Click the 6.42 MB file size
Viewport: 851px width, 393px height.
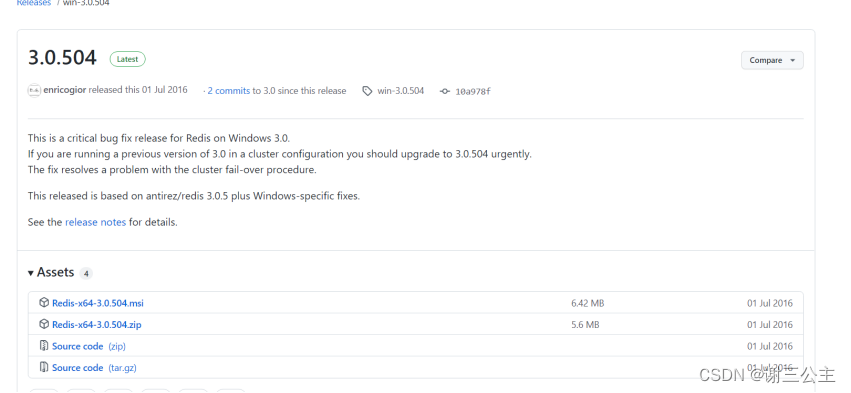click(587, 303)
